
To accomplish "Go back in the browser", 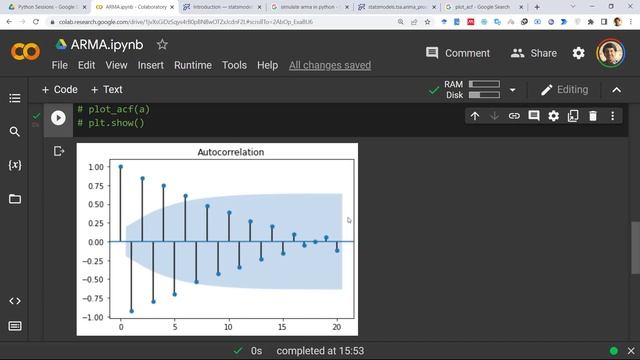I will pos(9,22).
